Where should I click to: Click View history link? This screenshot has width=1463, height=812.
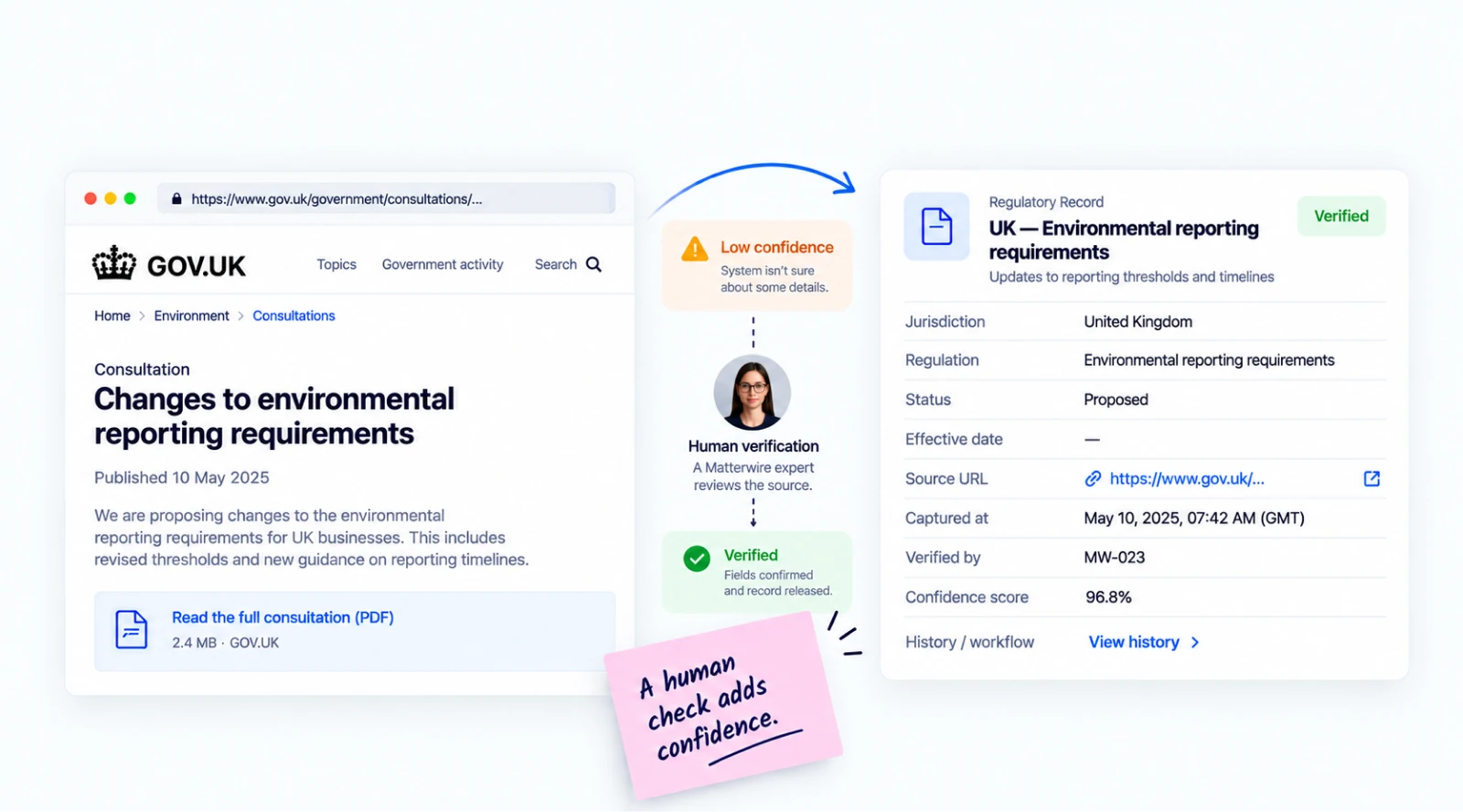pyautogui.click(x=1134, y=642)
